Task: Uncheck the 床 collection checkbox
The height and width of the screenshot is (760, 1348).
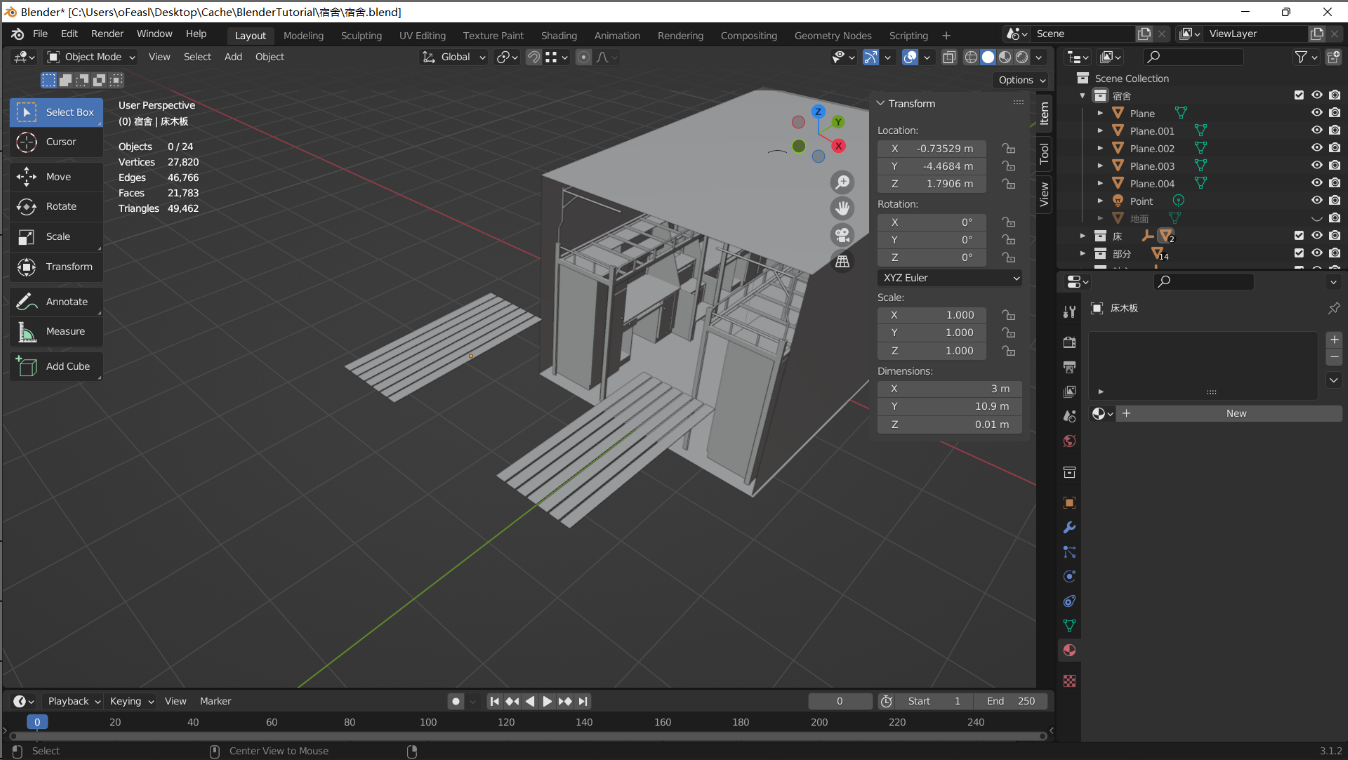Action: (1299, 236)
